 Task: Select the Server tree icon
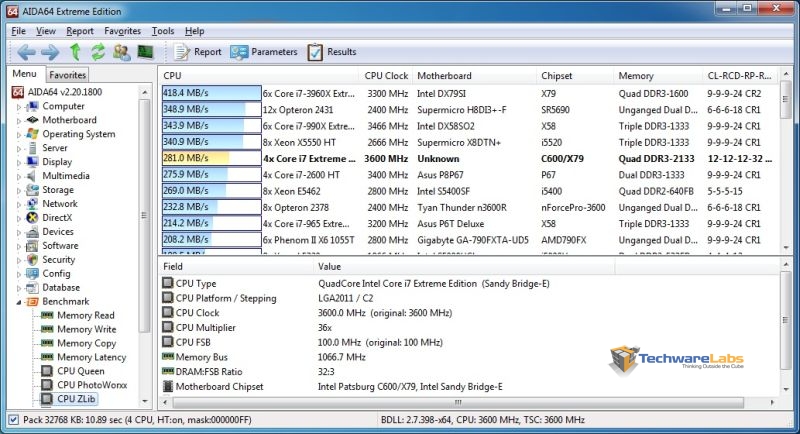coord(33,148)
